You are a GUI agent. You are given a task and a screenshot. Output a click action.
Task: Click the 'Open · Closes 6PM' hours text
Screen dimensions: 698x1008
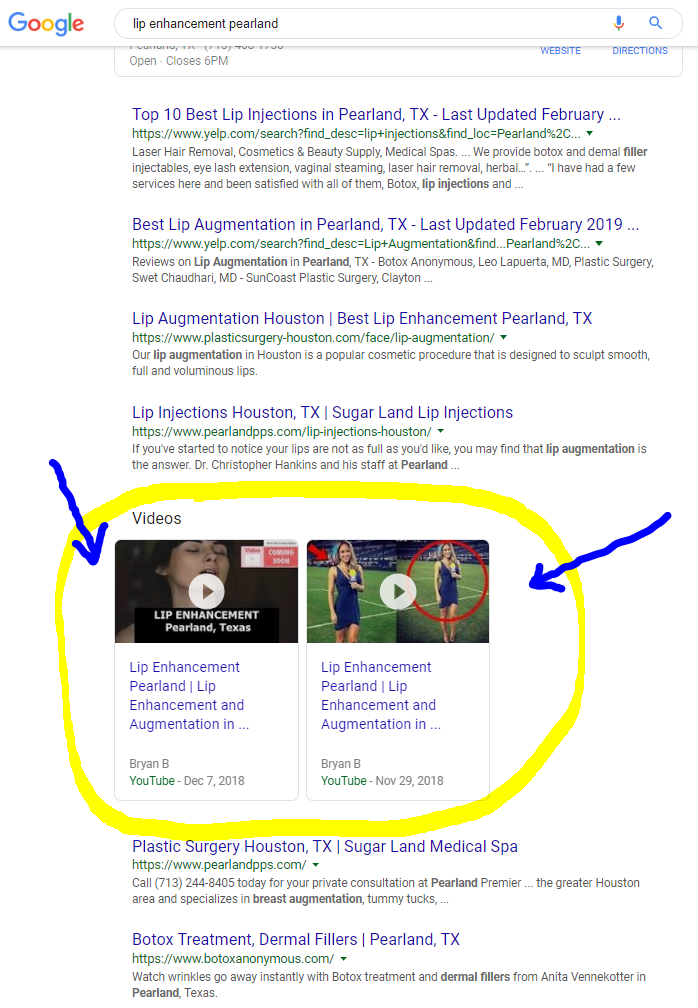pos(179,60)
